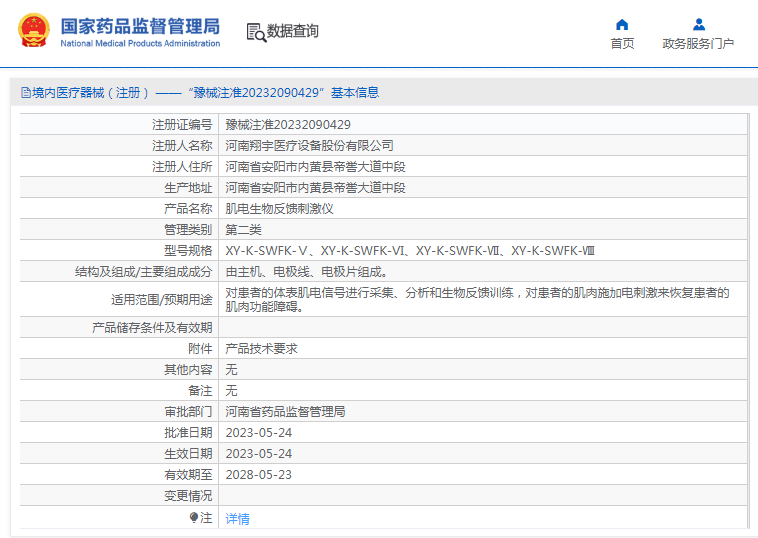Click the lightbulb icon beside 注
The image size is (758, 538).
coord(194,518)
